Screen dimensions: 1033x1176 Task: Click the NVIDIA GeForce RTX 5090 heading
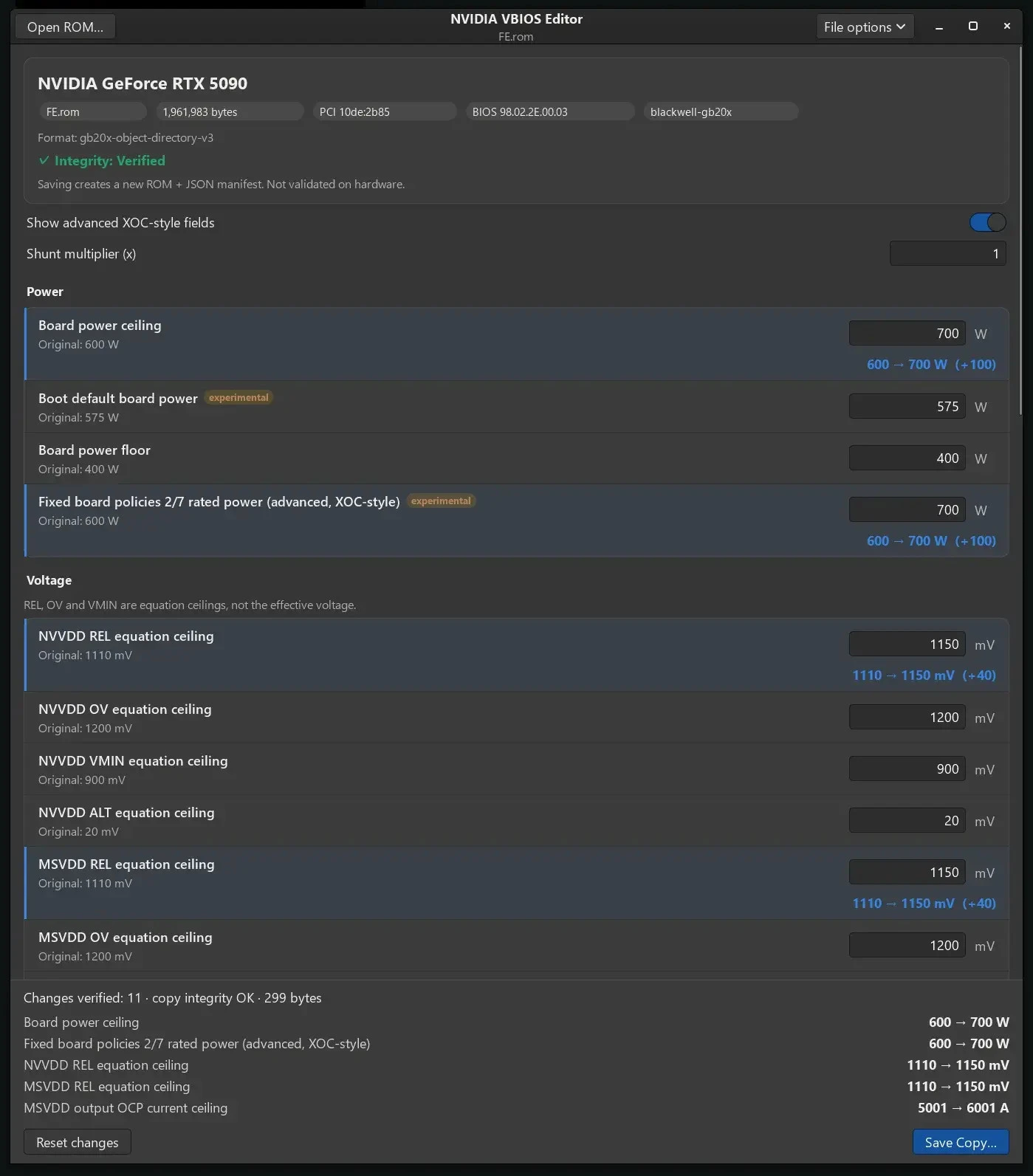143,83
